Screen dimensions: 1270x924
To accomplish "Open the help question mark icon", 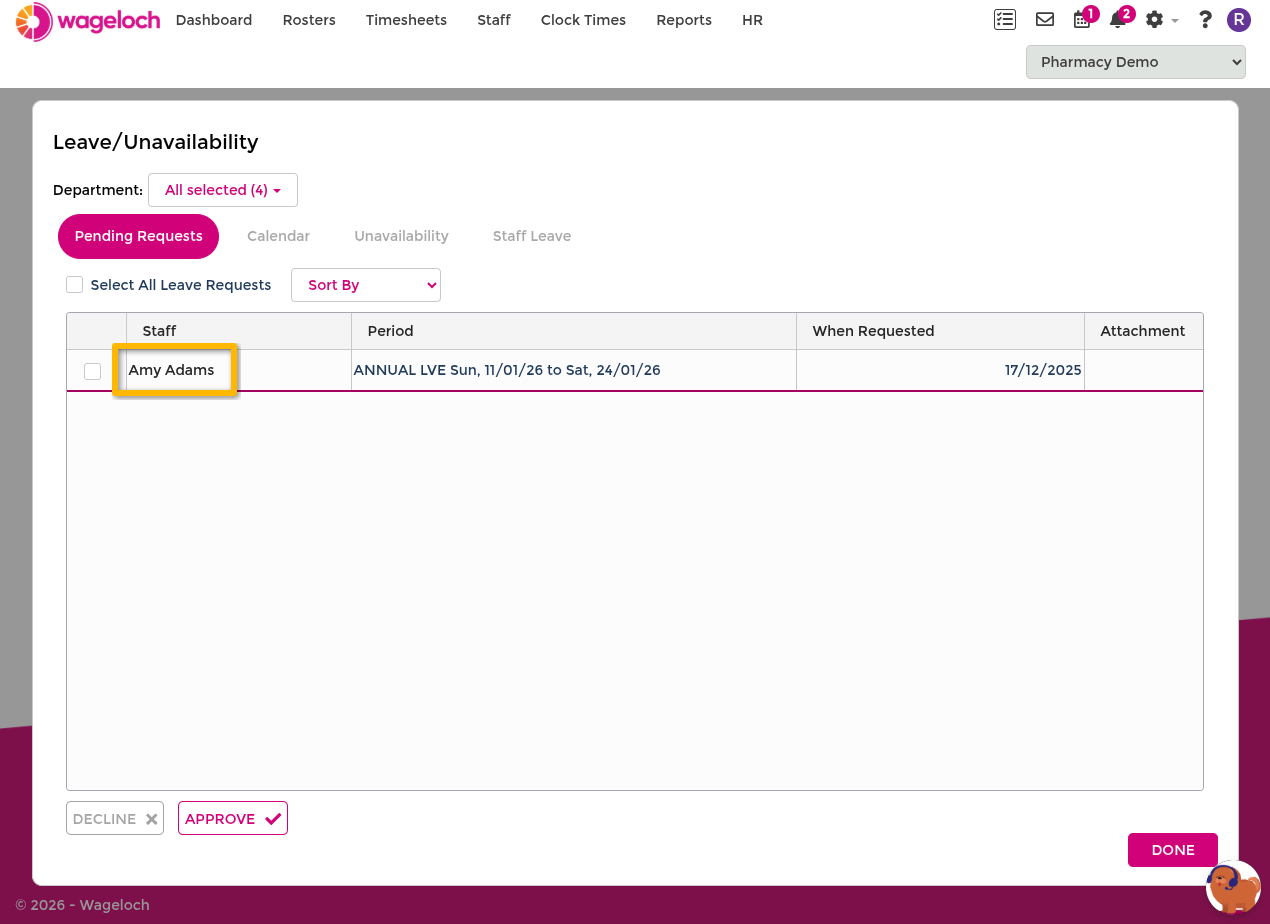I will pos(1205,19).
